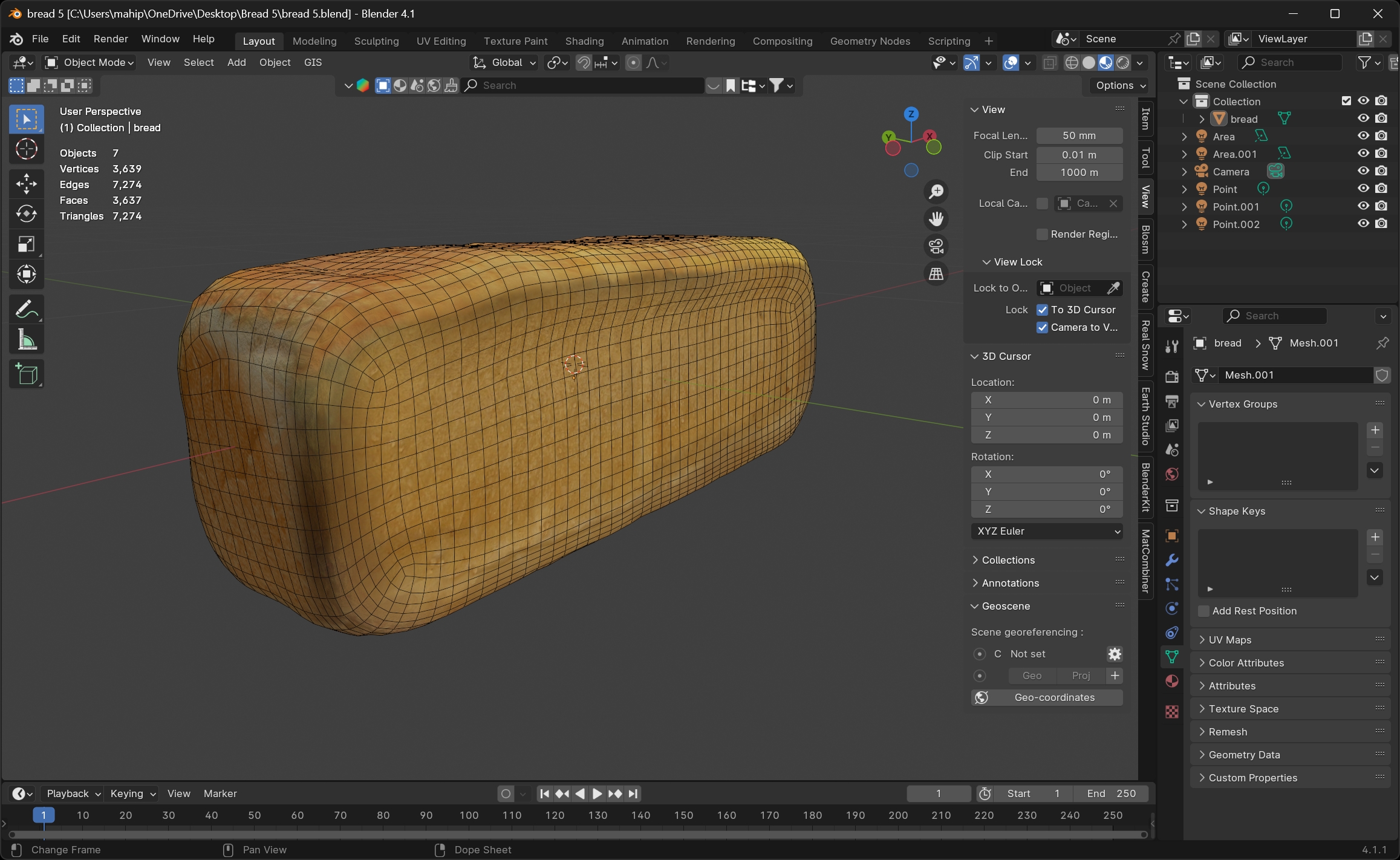Select the Move tool in toolbar
Viewport: 1400px width, 860px height.
point(26,183)
